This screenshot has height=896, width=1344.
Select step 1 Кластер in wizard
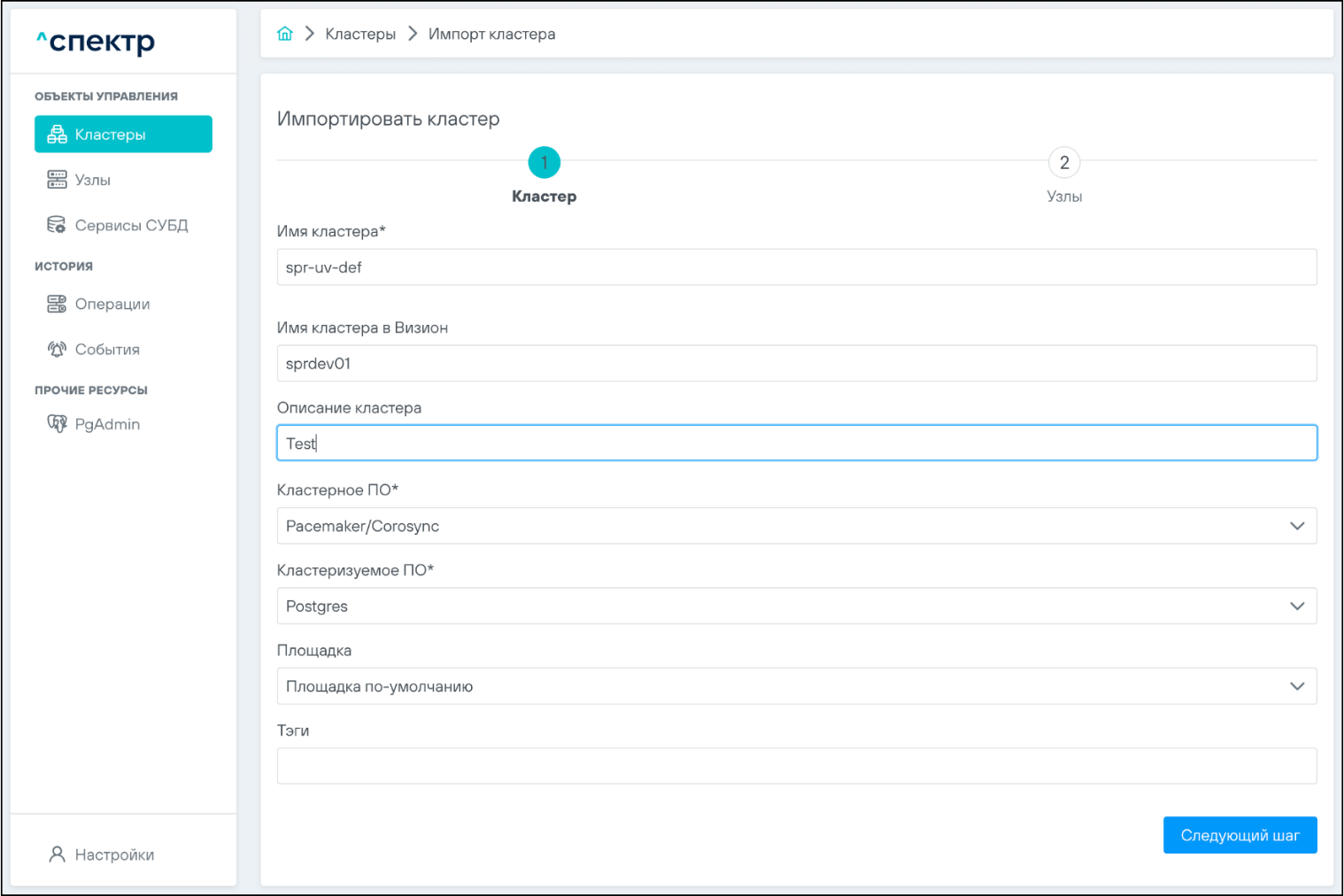544,163
